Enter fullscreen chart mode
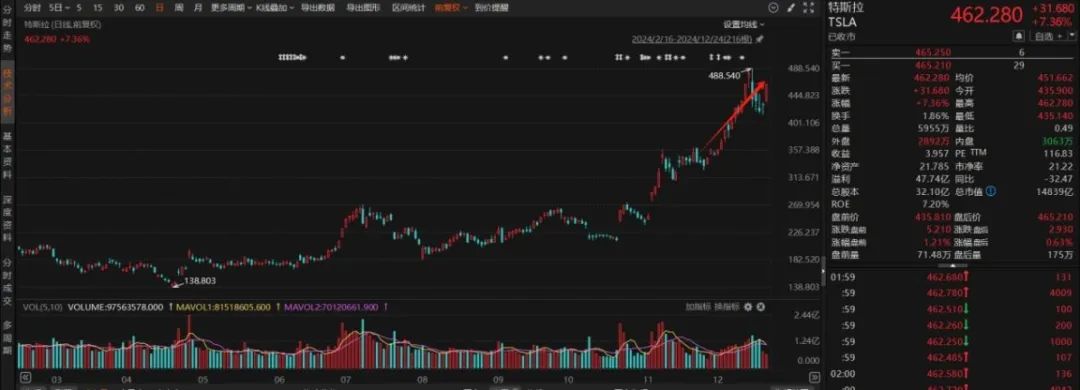The width and height of the screenshot is (1080, 390). [x=808, y=8]
